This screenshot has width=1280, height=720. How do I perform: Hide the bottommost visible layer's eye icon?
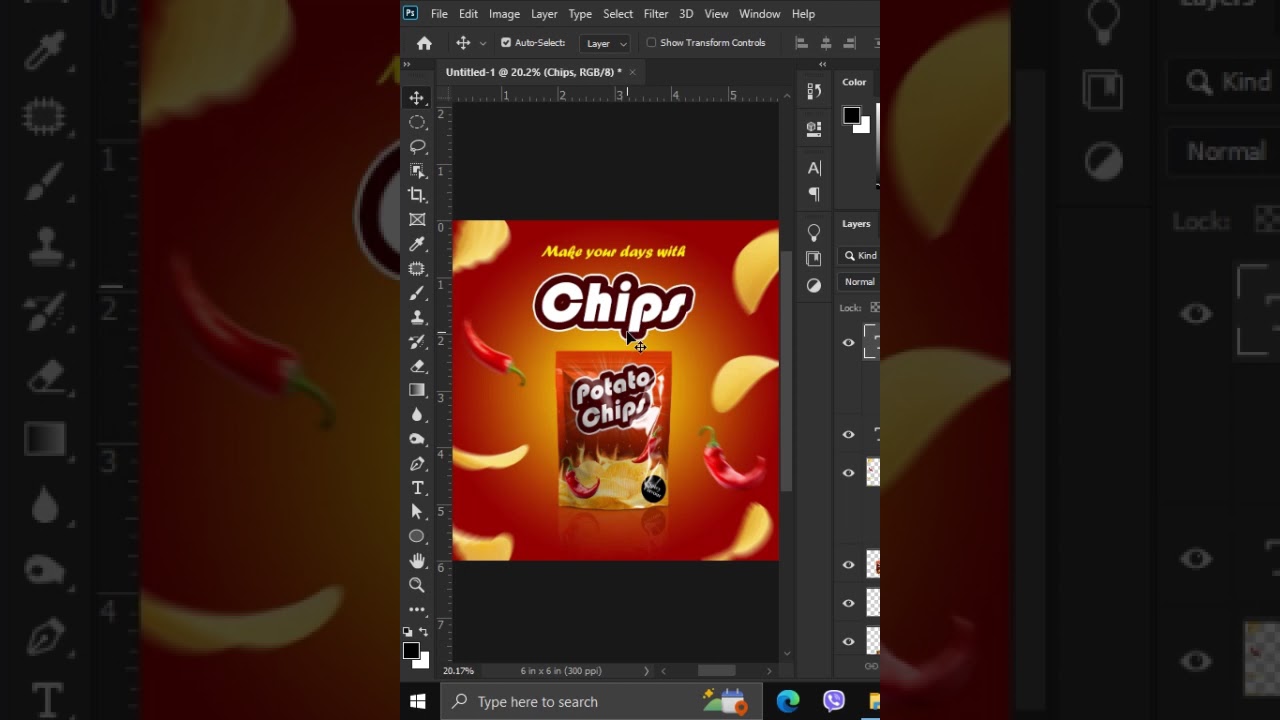(x=848, y=642)
